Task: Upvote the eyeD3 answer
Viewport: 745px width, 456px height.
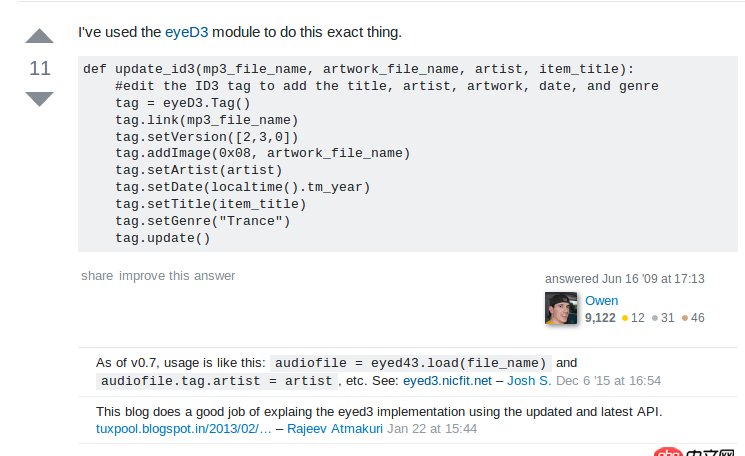Action: [39, 37]
